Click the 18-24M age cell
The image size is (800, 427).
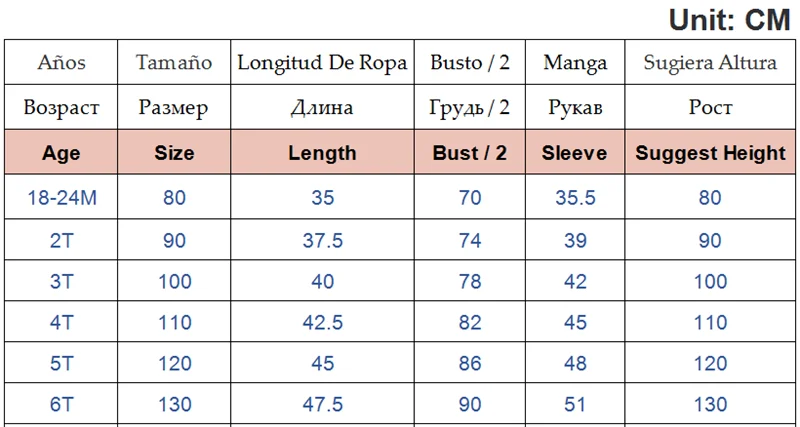pyautogui.click(x=61, y=198)
